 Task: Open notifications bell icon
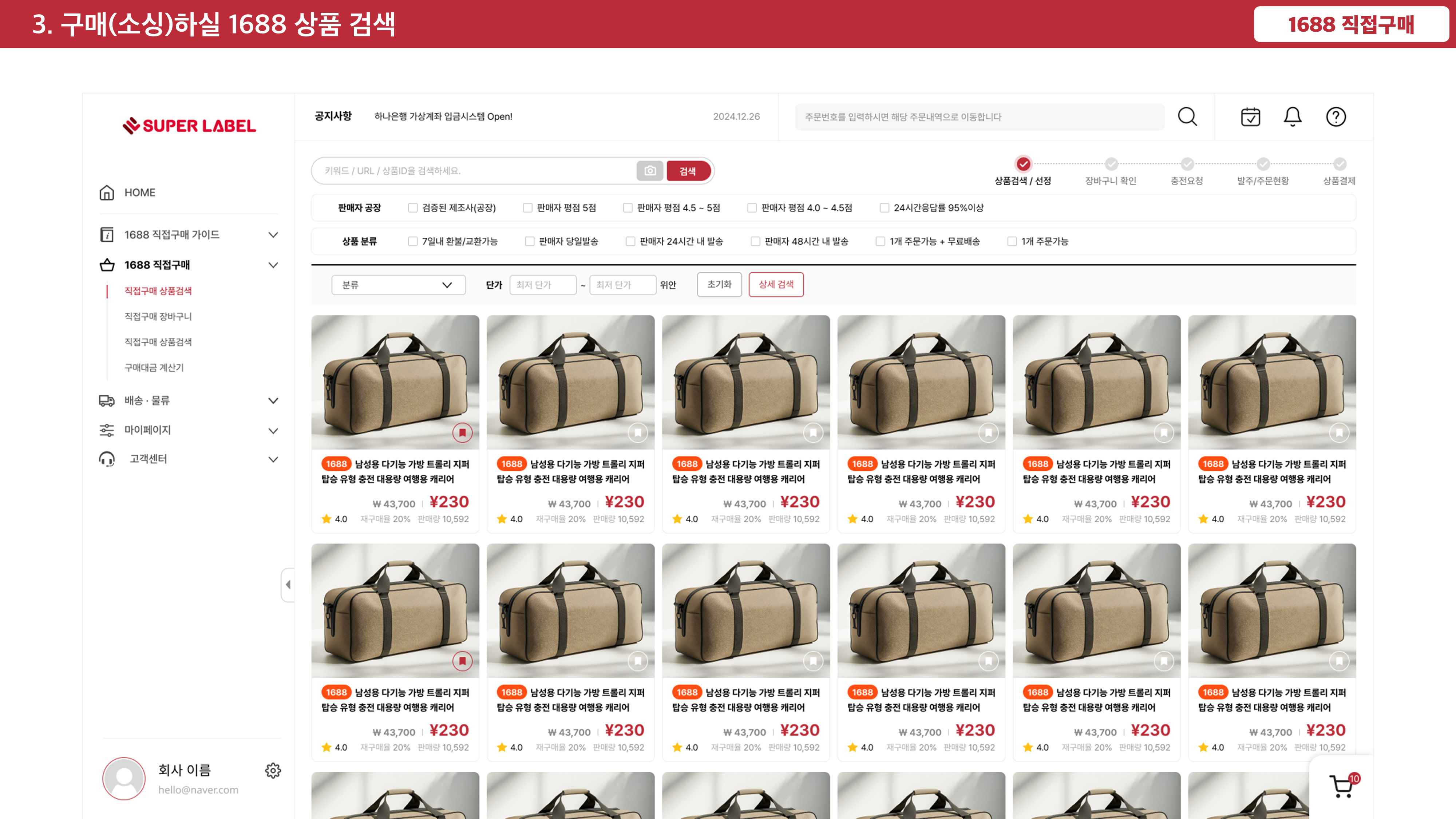pos(1293,117)
